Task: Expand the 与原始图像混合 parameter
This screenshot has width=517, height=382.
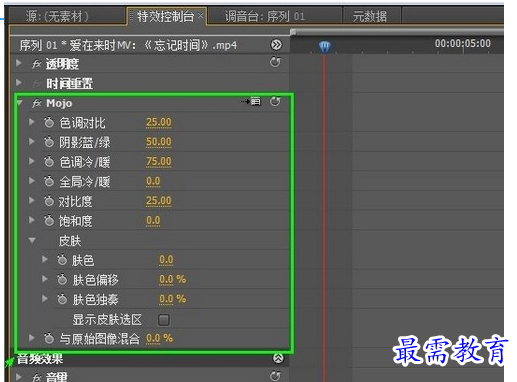Action: coord(32,338)
